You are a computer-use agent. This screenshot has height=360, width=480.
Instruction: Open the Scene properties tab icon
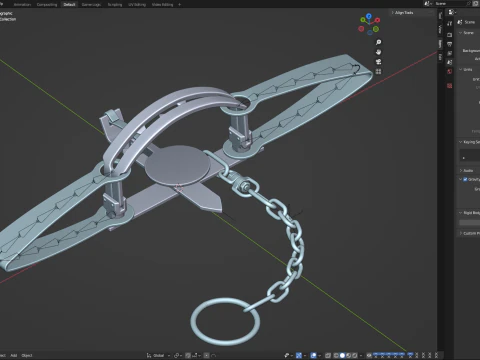450,62
